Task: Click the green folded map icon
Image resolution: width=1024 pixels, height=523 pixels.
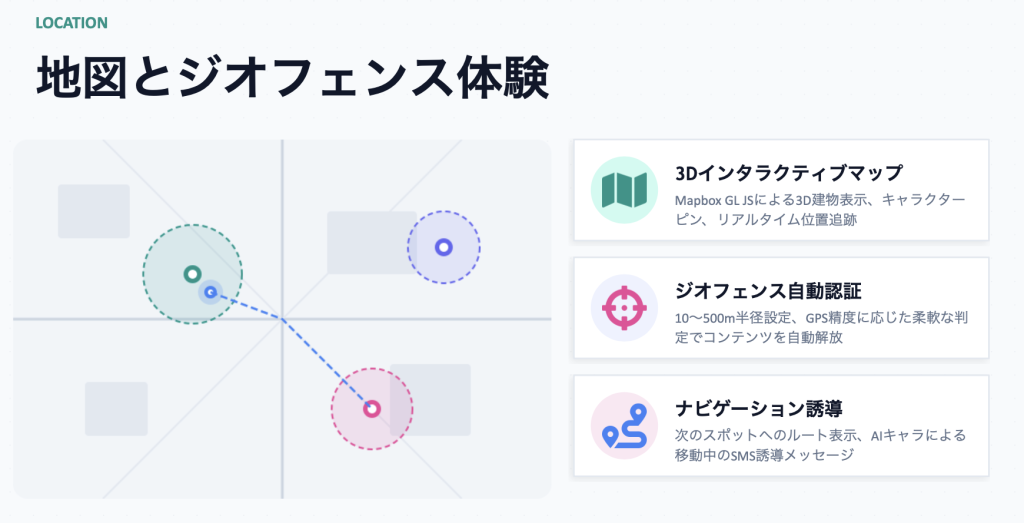Action: tap(624, 190)
